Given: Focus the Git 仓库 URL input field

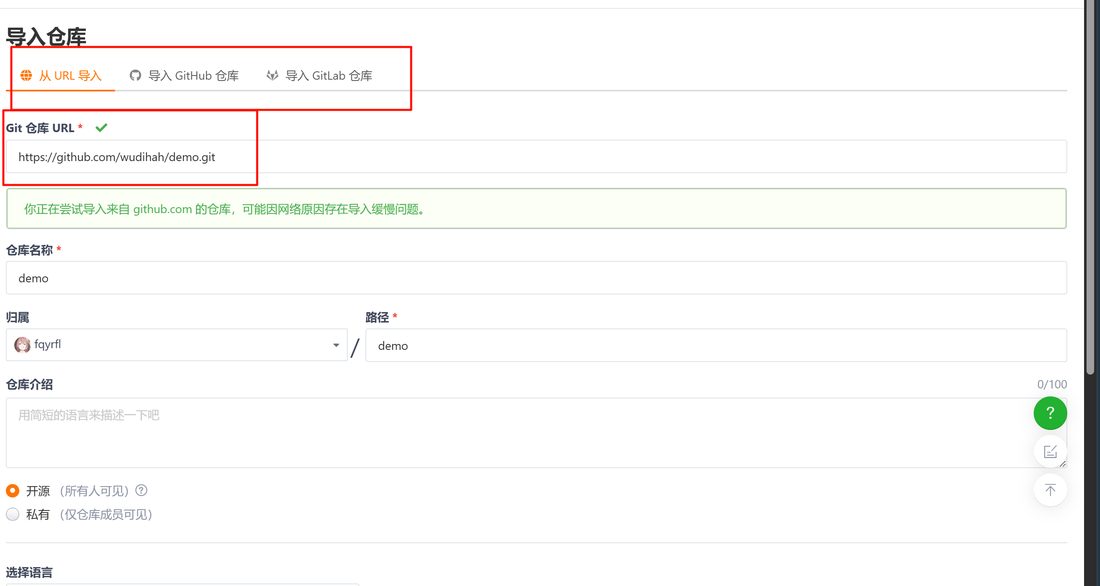Looking at the screenshot, I should point(537,157).
